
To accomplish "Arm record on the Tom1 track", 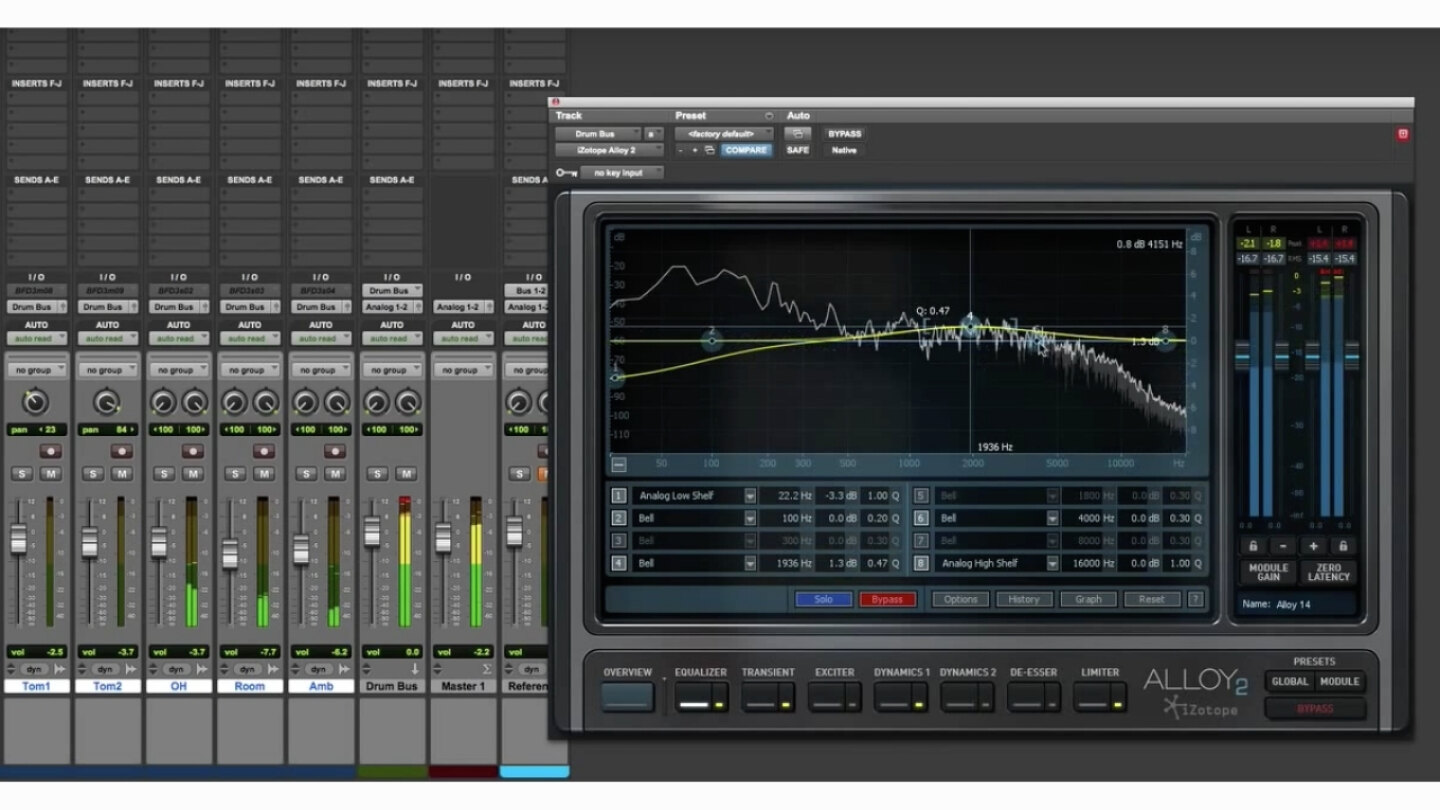I will coord(50,451).
